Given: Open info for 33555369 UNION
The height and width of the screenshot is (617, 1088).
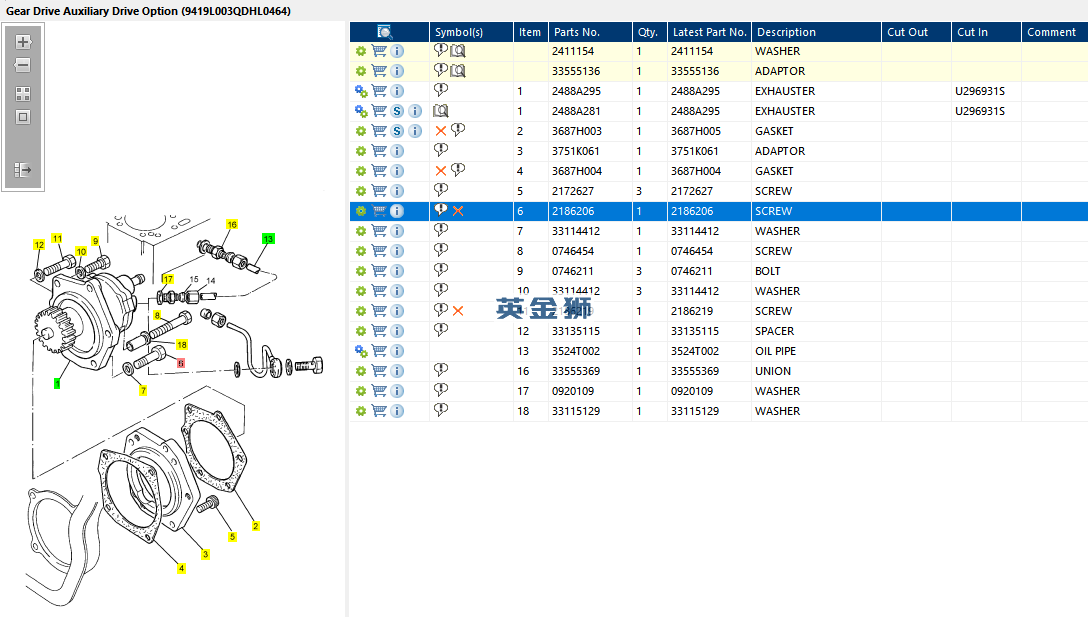Looking at the screenshot, I should [x=397, y=371].
